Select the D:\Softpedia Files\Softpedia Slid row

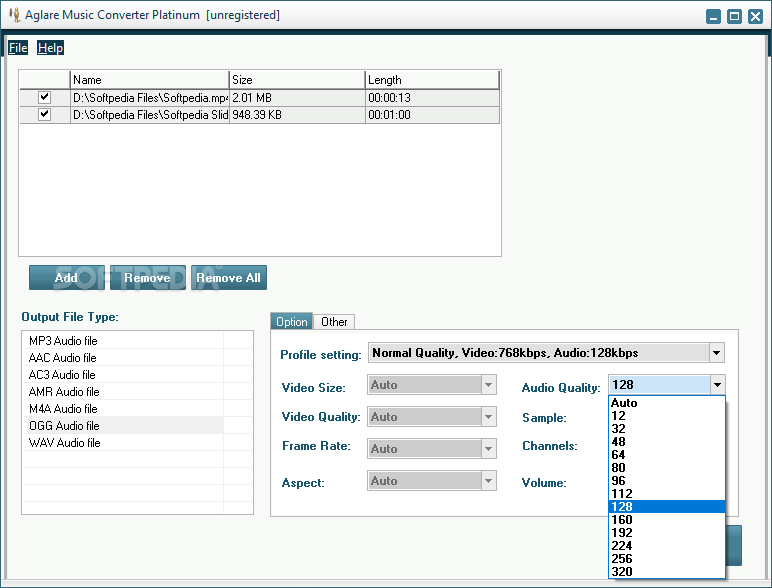[259, 115]
